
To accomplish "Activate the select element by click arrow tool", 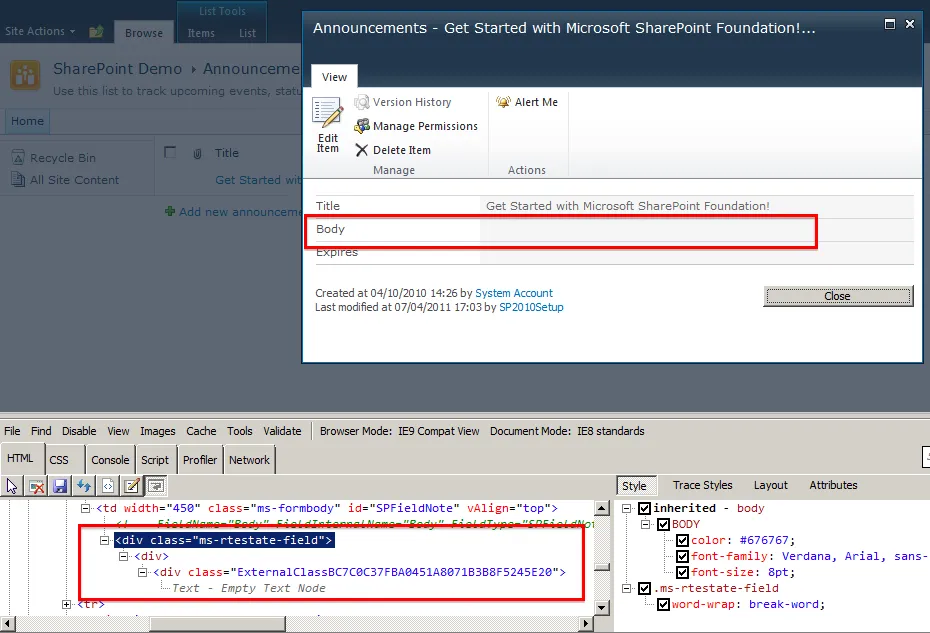I will pyautogui.click(x=12, y=486).
